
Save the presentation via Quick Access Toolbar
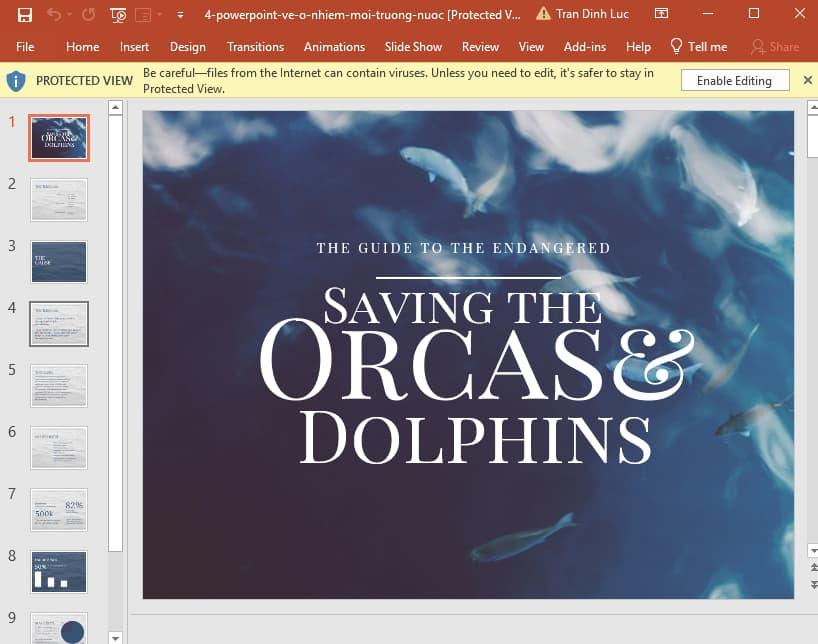click(24, 14)
